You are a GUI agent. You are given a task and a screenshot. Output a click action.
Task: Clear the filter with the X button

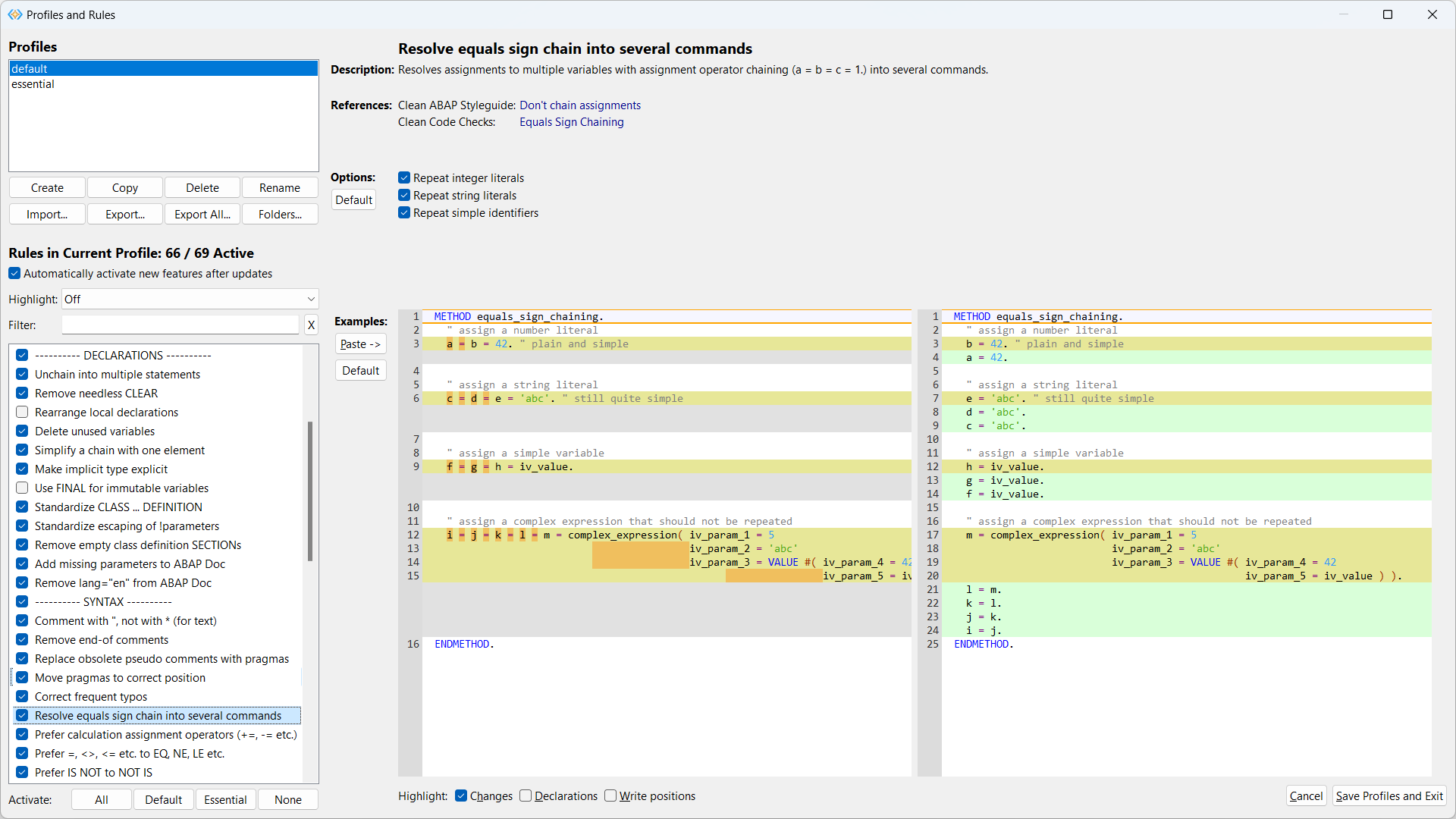(311, 325)
